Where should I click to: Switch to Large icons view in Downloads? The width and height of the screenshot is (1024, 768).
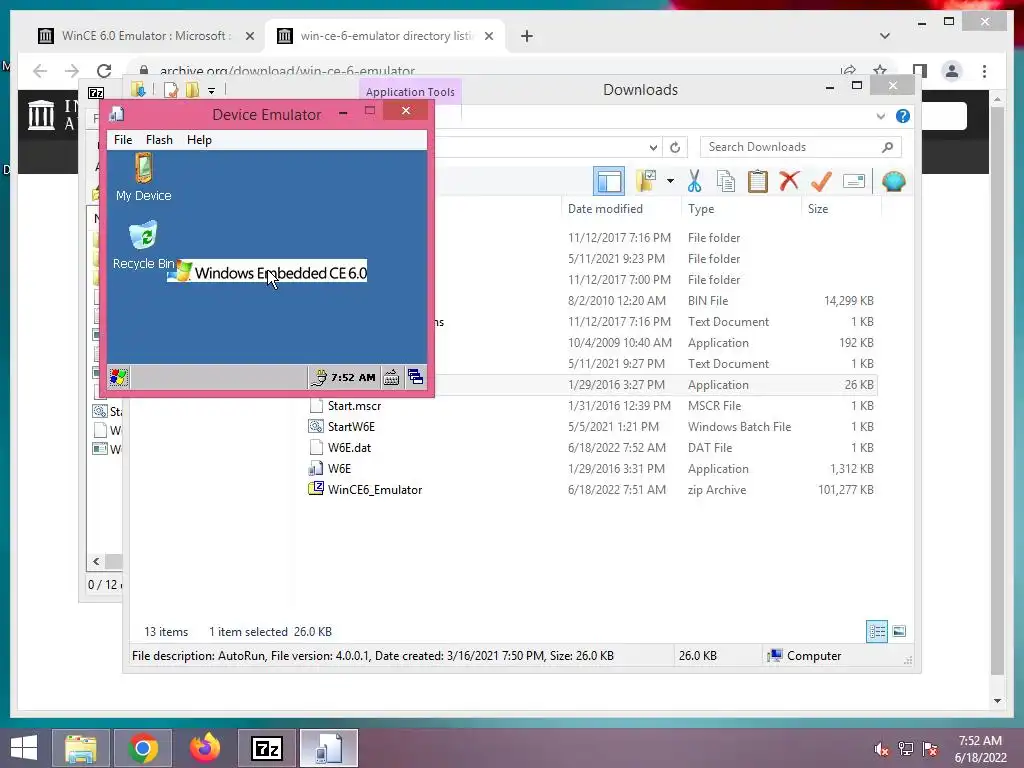pyautogui.click(x=899, y=631)
